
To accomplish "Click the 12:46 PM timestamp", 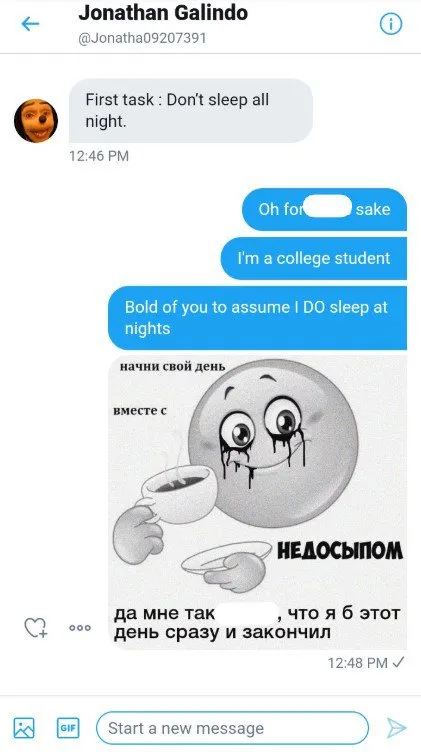I will pos(99,156).
